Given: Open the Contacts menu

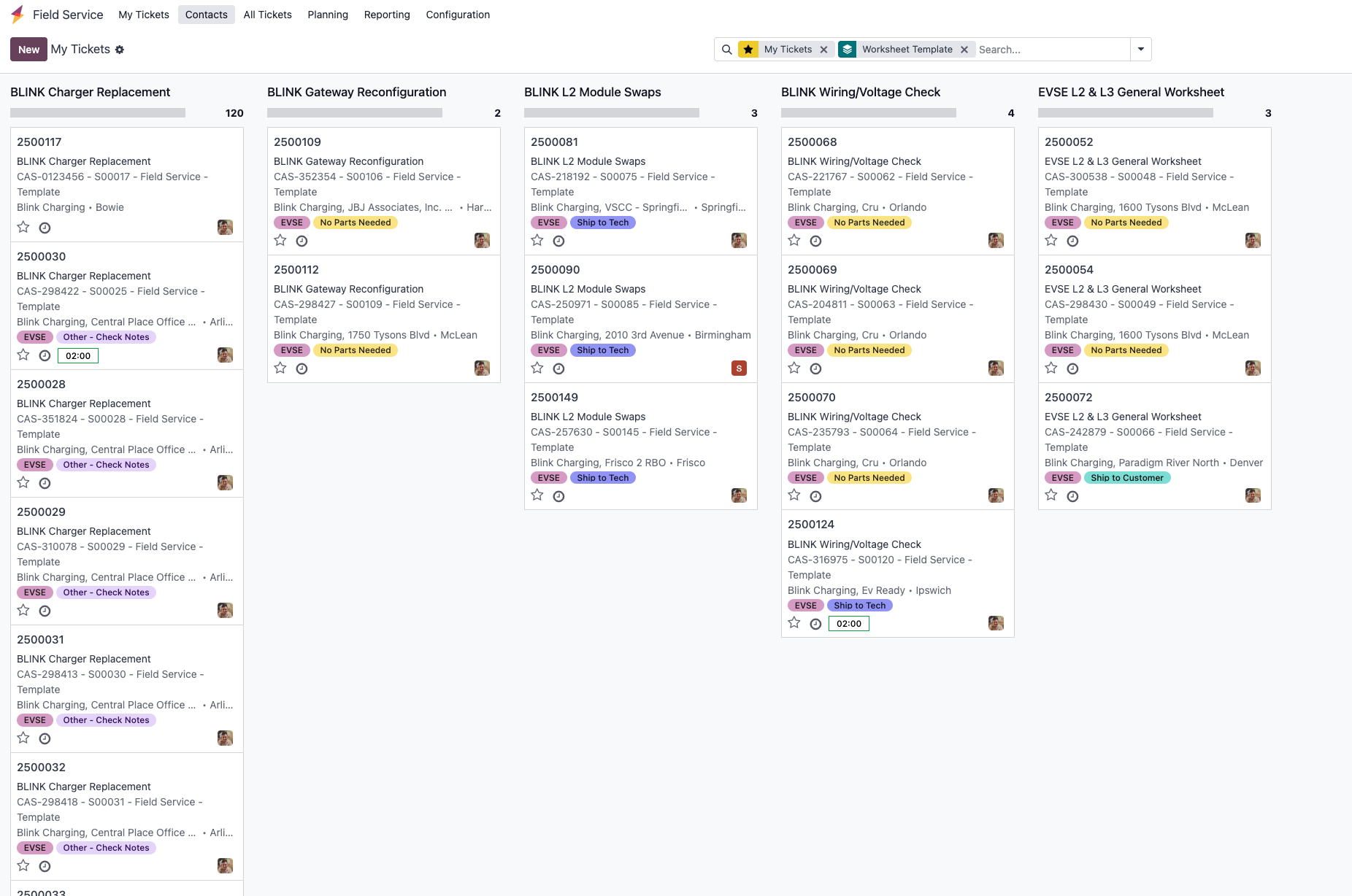Looking at the screenshot, I should point(207,15).
